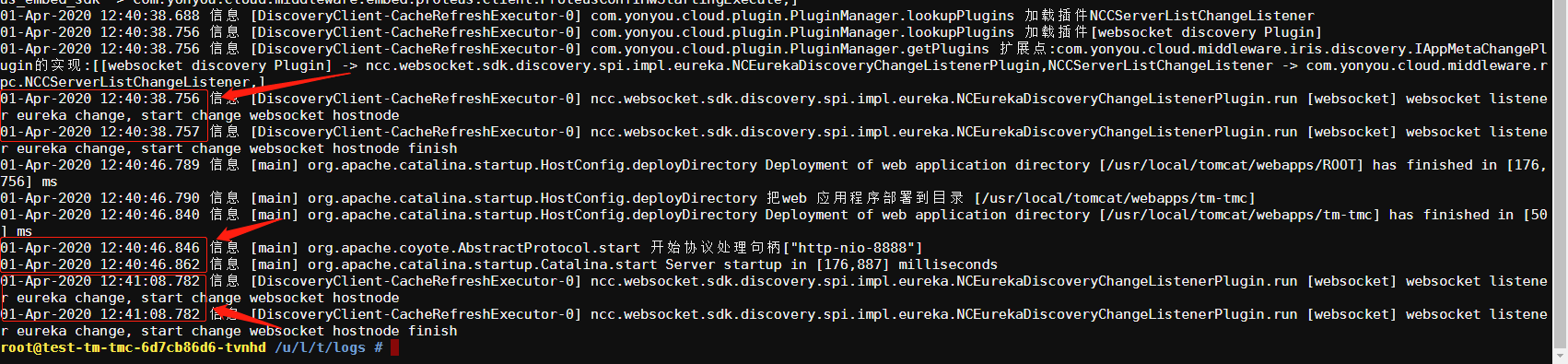The image size is (1568, 364).
Task: Click the scrollbar down arrow at the bottom right
Action: pyautogui.click(x=1560, y=356)
